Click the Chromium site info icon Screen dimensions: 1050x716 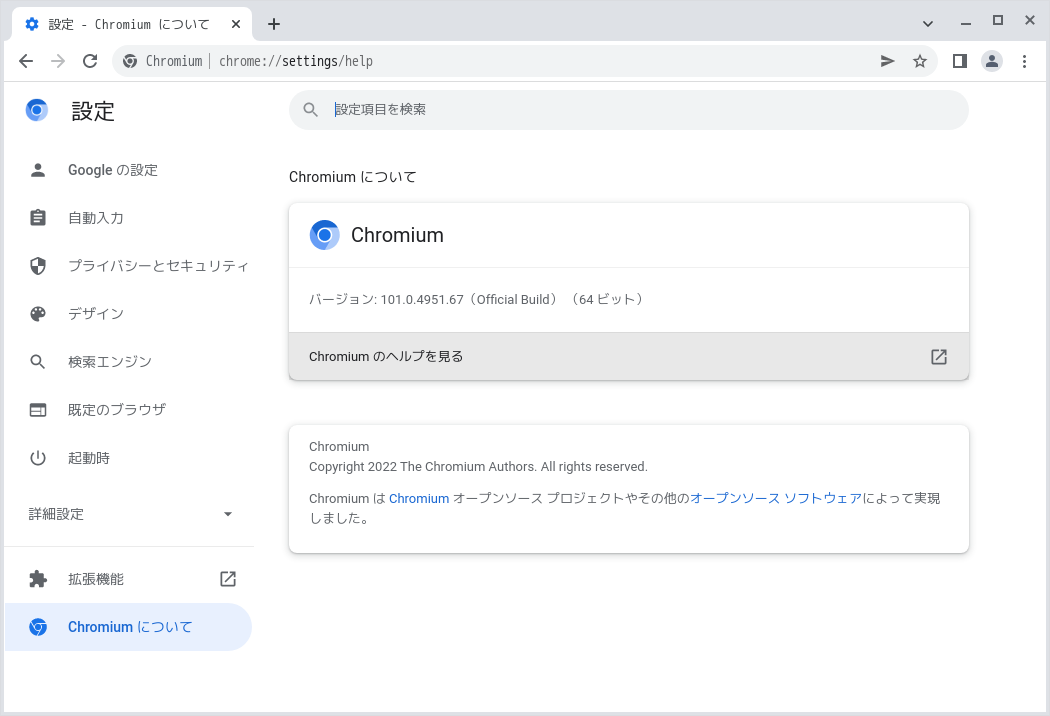[130, 61]
